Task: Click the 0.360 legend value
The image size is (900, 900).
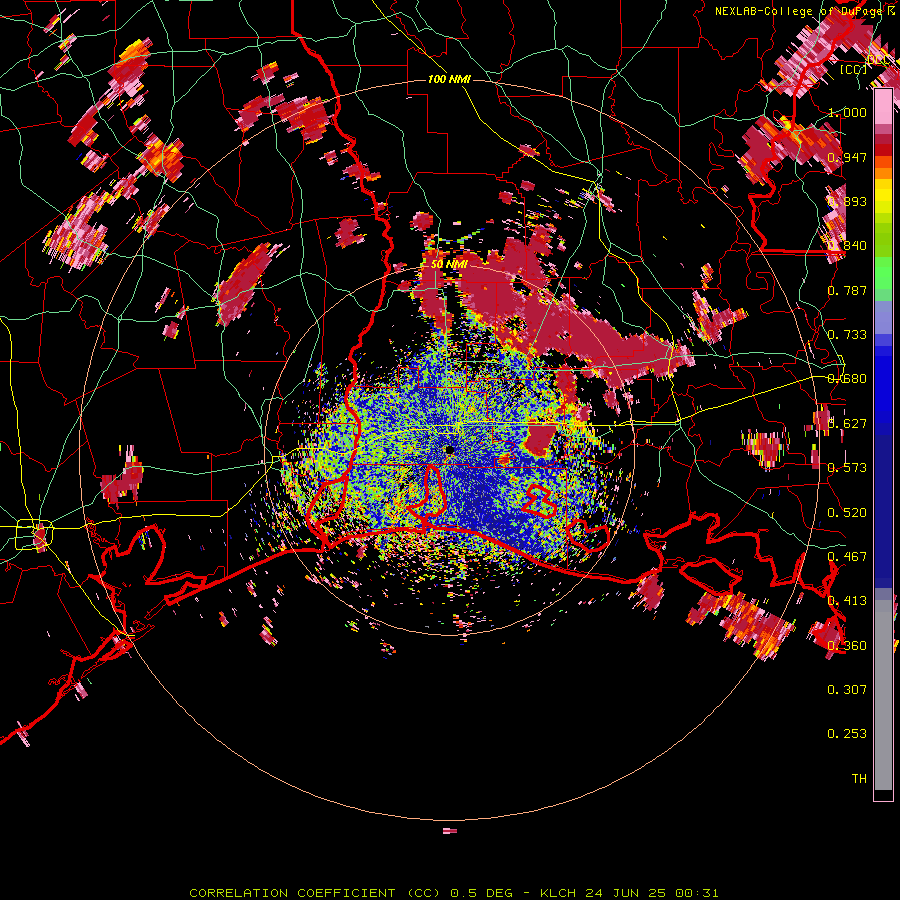Action: click(x=847, y=646)
